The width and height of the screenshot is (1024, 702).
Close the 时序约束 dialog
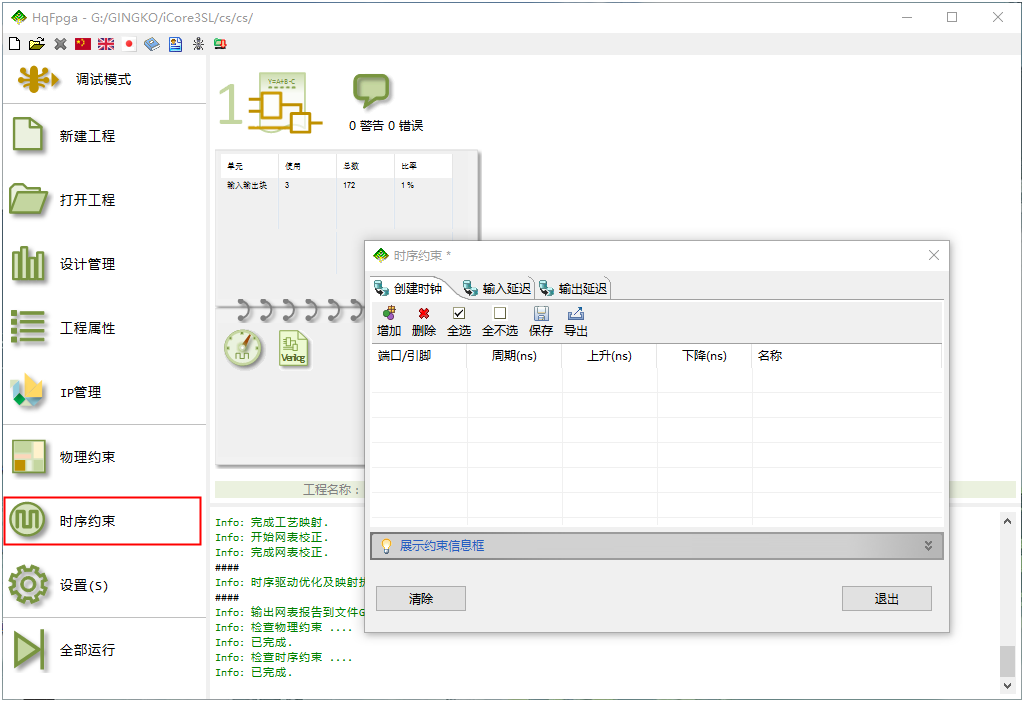(934, 256)
